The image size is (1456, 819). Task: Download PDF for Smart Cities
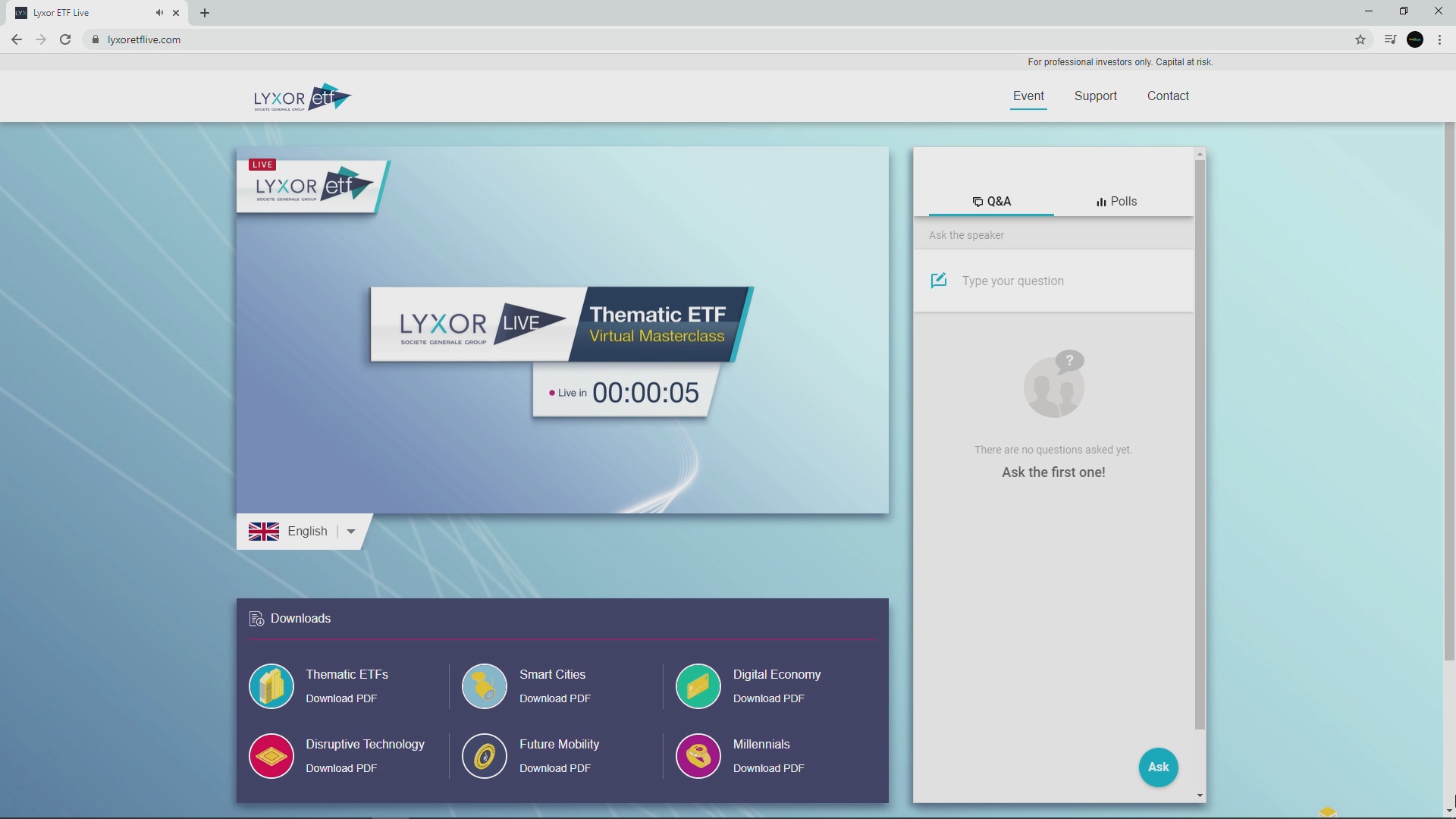(x=555, y=698)
